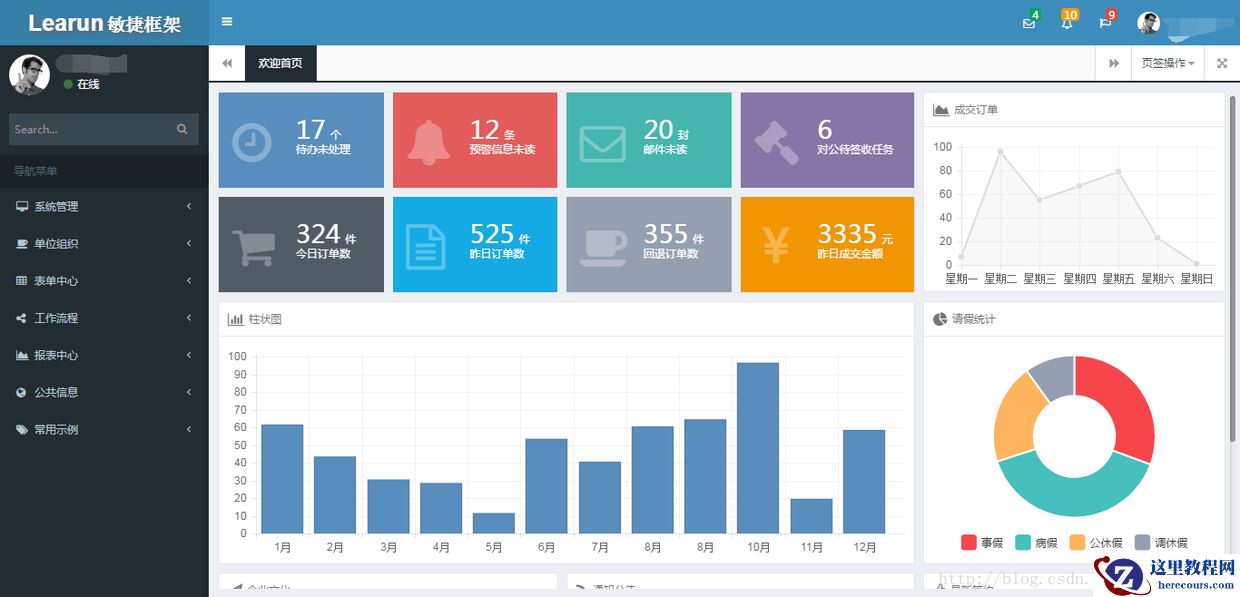Expand the 公共信息 chevron arrow

tap(189, 392)
